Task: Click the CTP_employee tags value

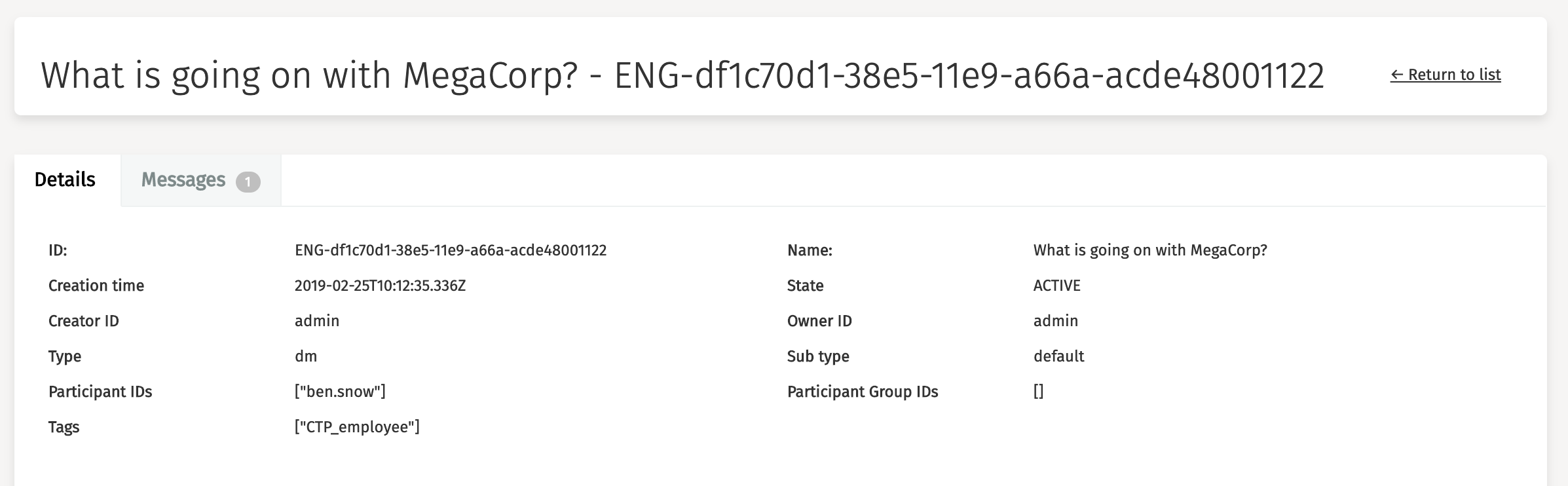Action: pos(357,427)
